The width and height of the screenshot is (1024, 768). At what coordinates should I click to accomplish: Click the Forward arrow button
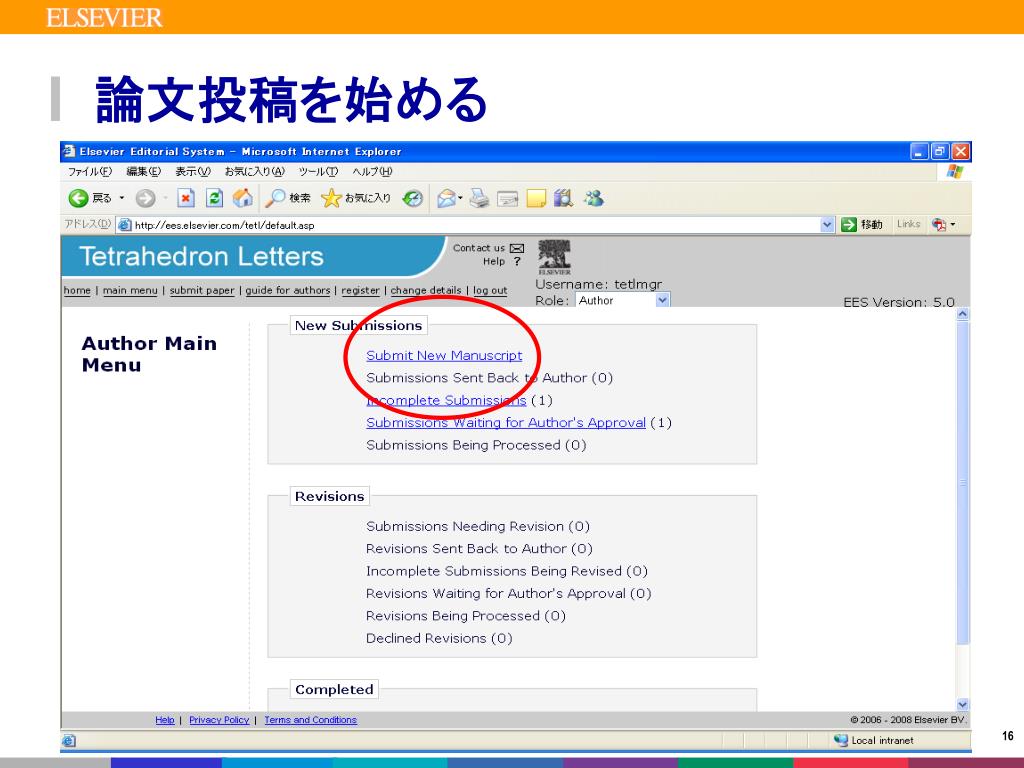(145, 198)
